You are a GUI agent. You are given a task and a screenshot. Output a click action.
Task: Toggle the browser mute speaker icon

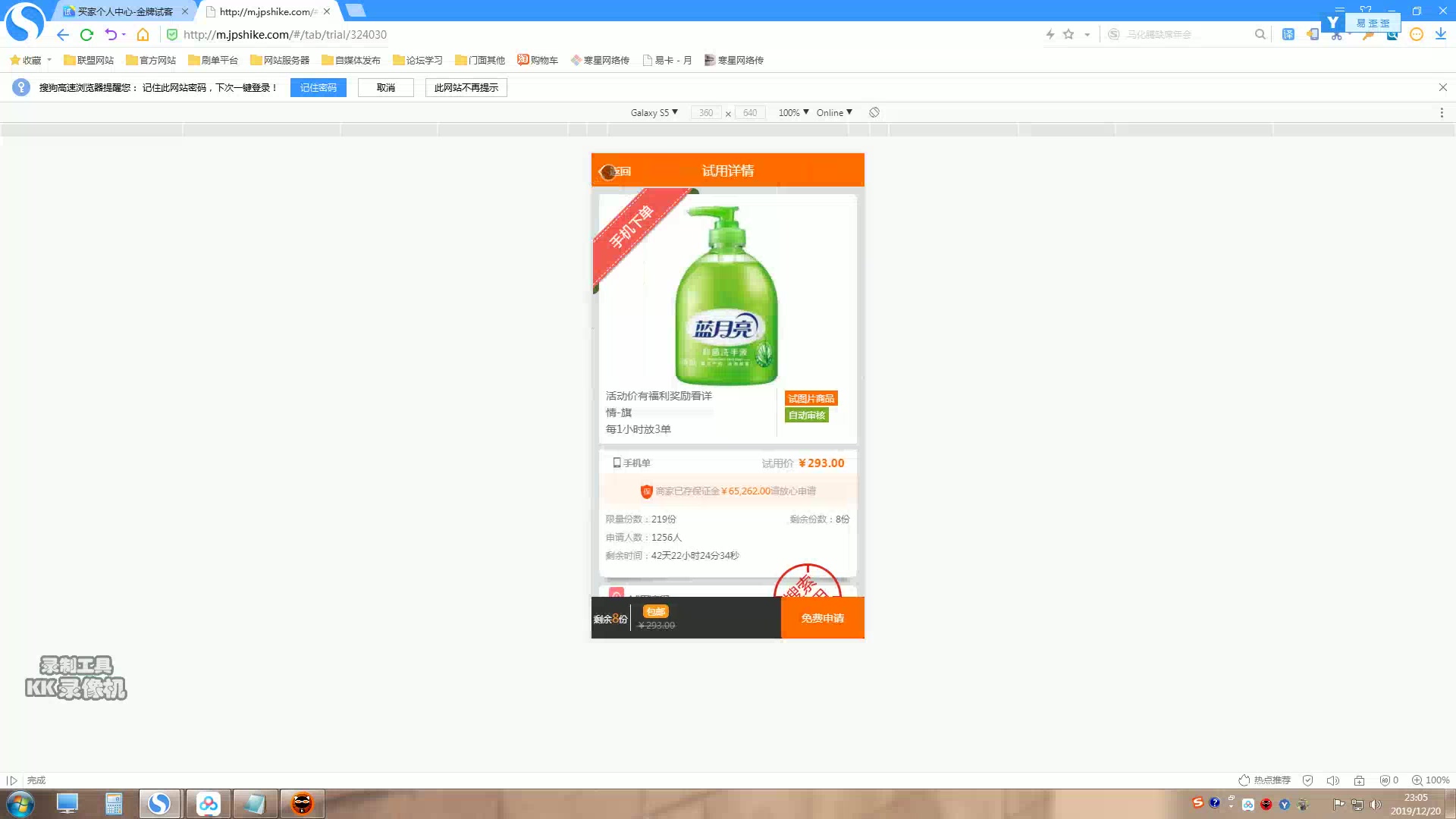[x=1332, y=780]
